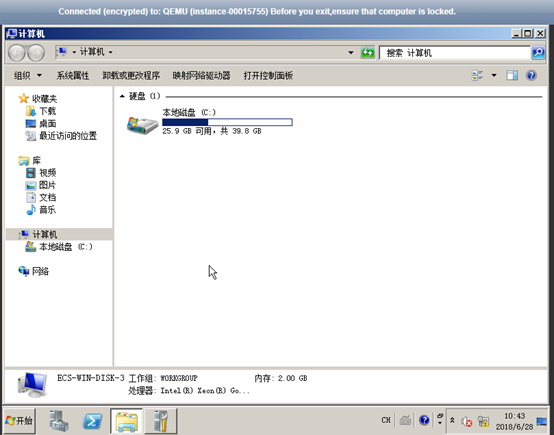Open the 组织 dropdown menu
This screenshot has width=554, height=435.
pyautogui.click(x=28, y=75)
